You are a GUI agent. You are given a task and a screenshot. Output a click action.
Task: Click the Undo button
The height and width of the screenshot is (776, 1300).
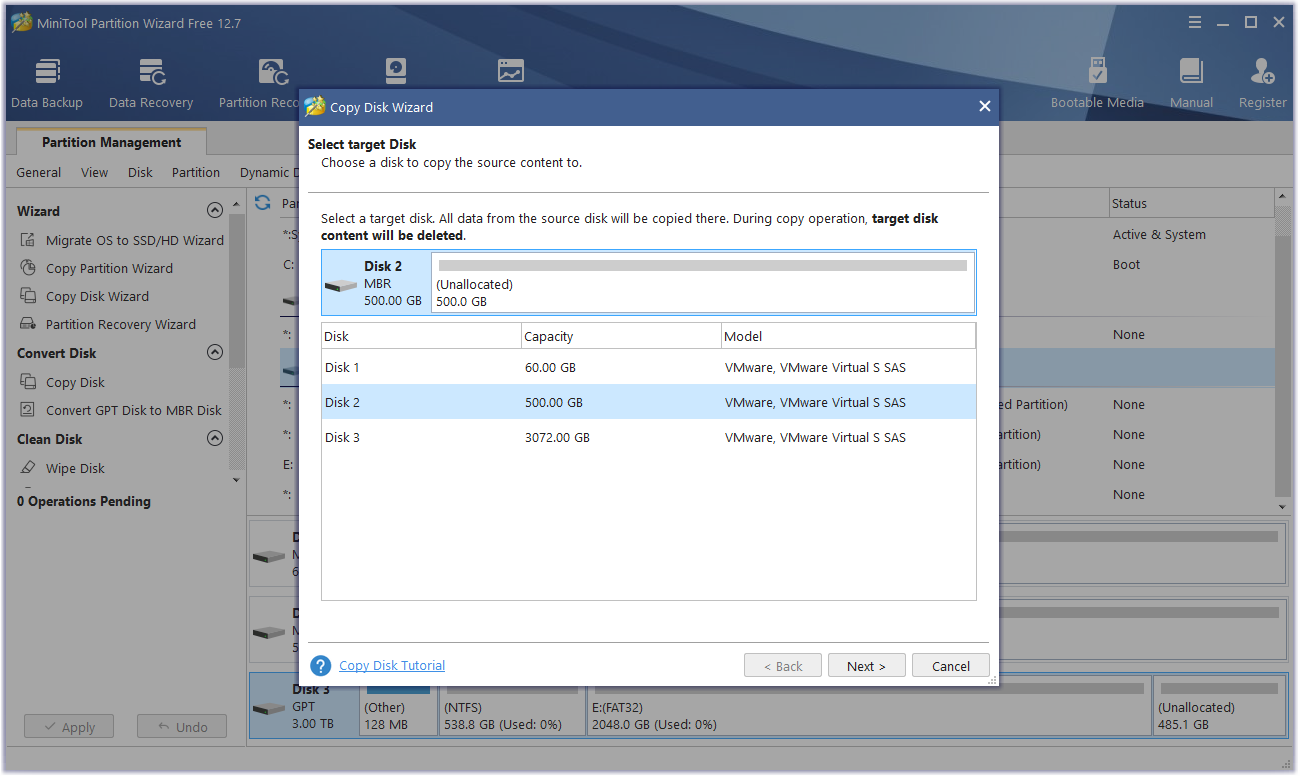pos(182,727)
